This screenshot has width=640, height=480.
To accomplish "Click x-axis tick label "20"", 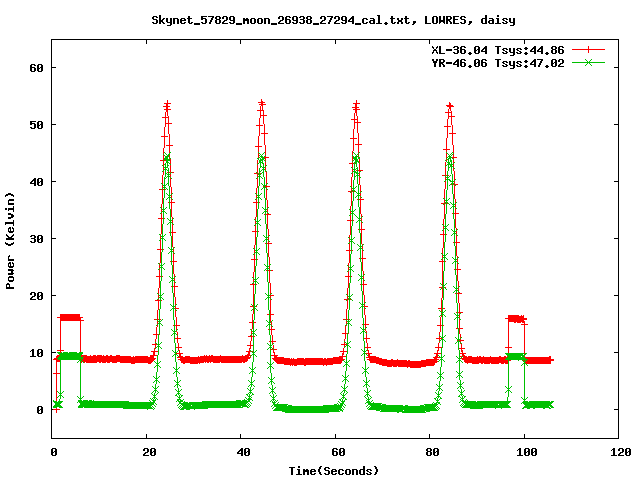I will 149,452.
